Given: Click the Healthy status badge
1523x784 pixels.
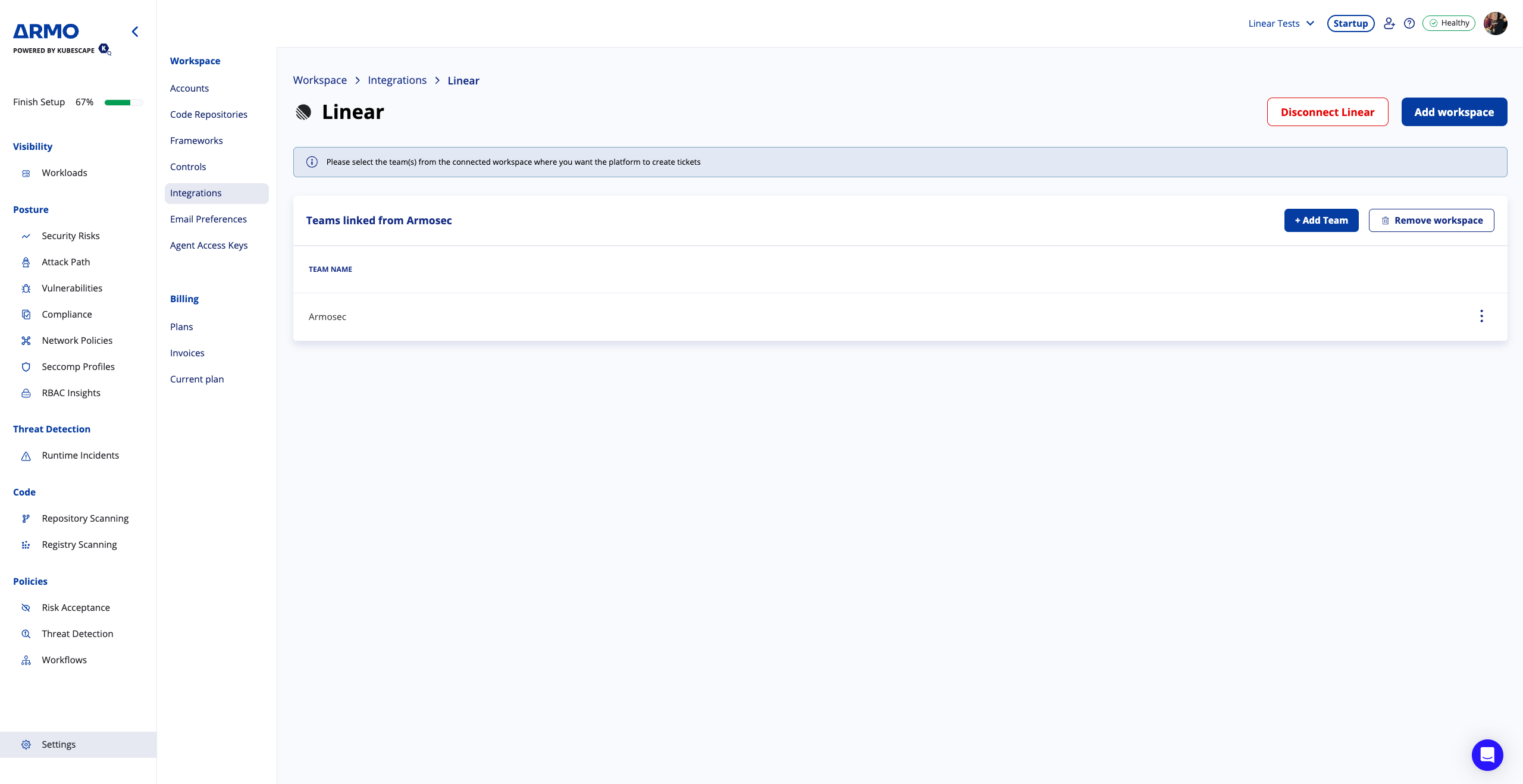Looking at the screenshot, I should [x=1449, y=23].
